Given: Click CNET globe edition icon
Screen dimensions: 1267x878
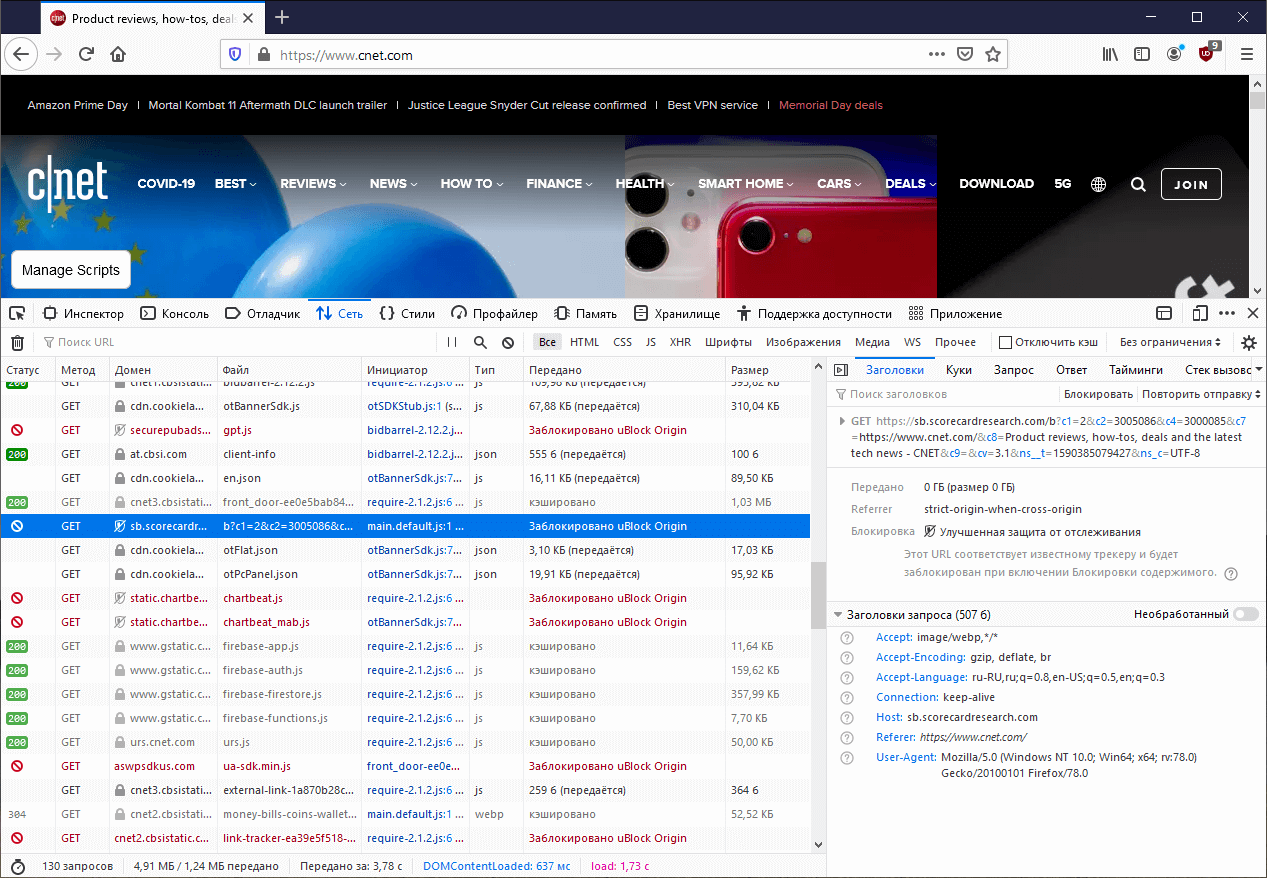Looking at the screenshot, I should 1099,184.
